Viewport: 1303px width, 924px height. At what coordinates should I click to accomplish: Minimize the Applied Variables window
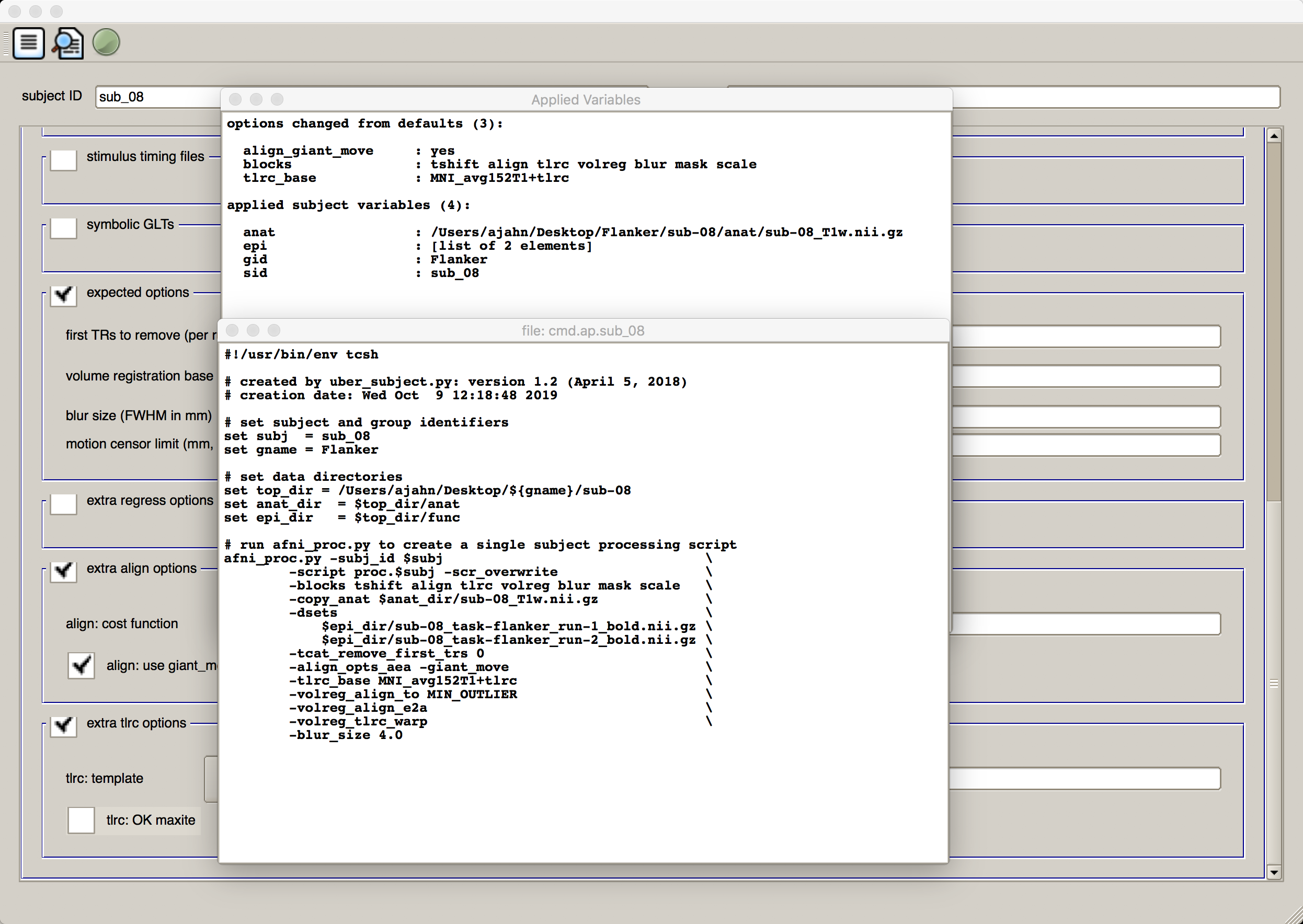point(256,100)
